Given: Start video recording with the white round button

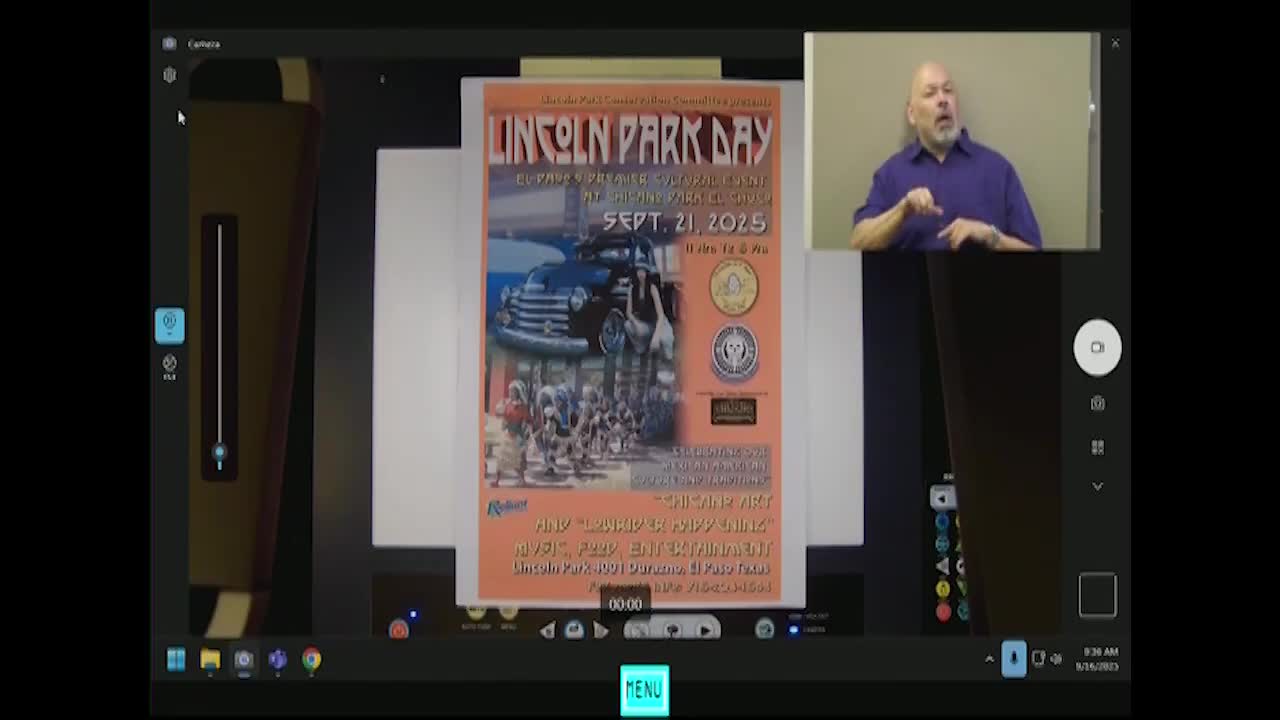Looking at the screenshot, I should 1097,347.
